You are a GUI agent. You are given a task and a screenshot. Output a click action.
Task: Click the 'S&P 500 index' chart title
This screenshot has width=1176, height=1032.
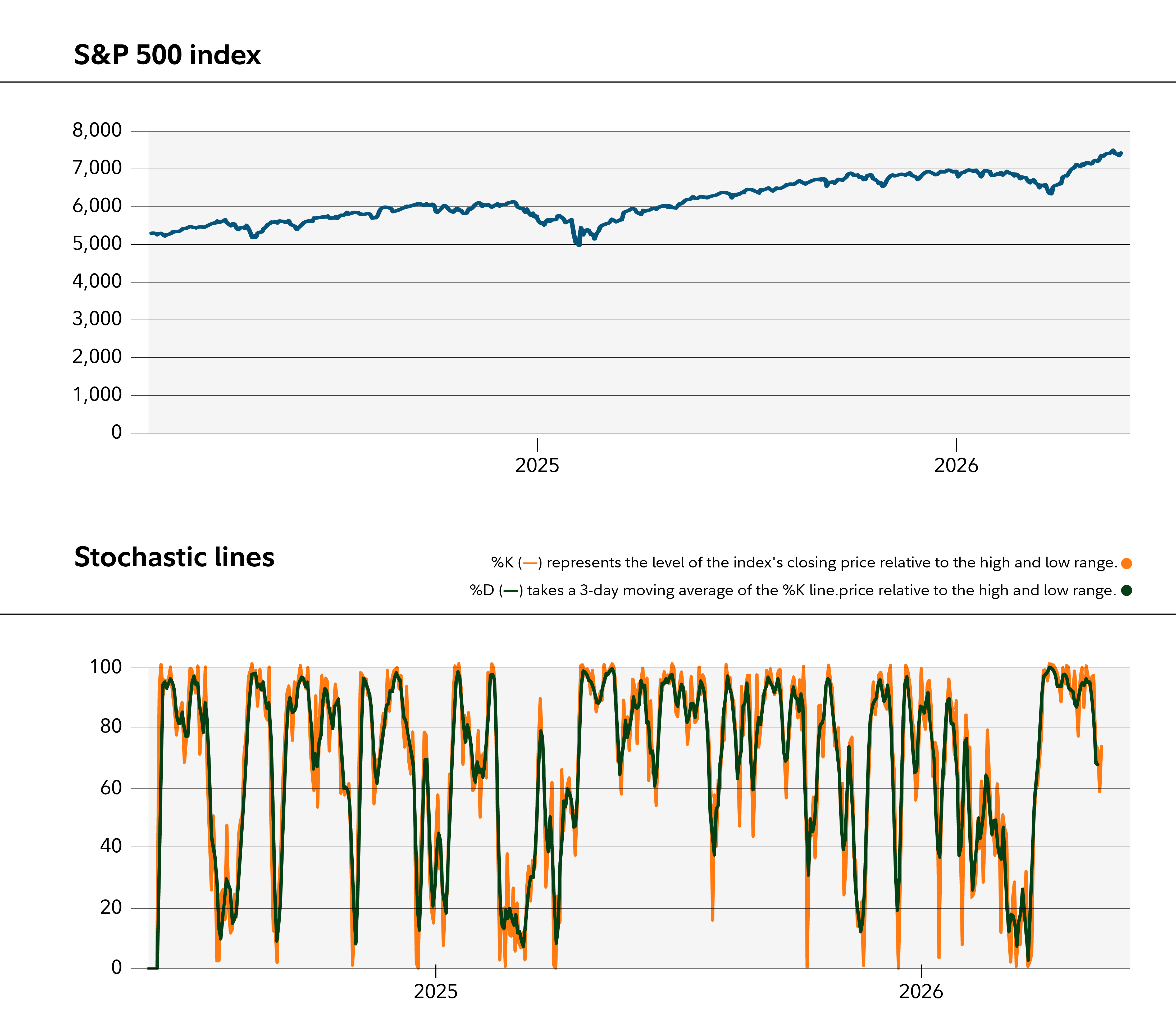point(167,55)
